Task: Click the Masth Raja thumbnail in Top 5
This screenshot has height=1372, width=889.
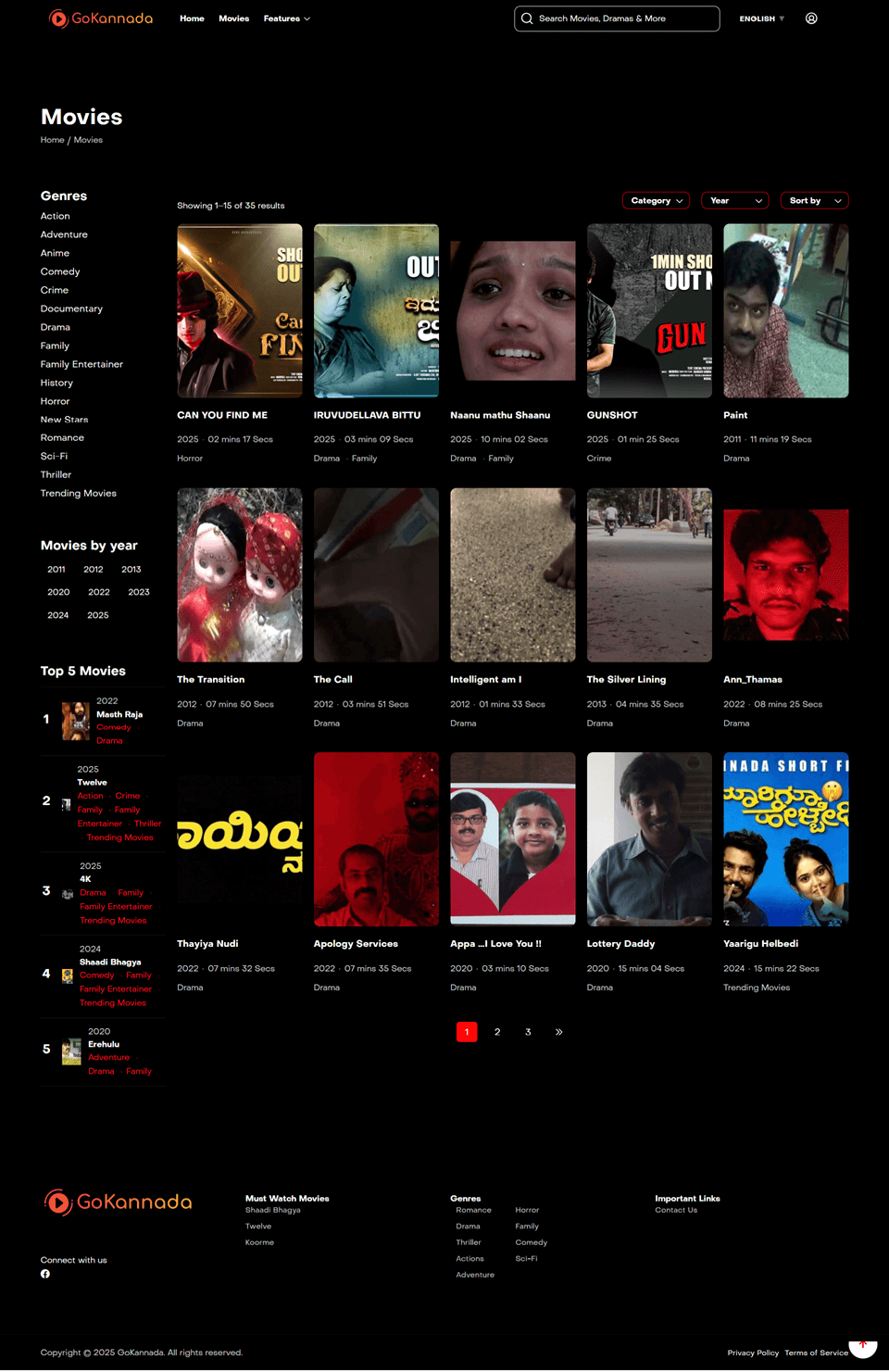Action: [x=75, y=721]
